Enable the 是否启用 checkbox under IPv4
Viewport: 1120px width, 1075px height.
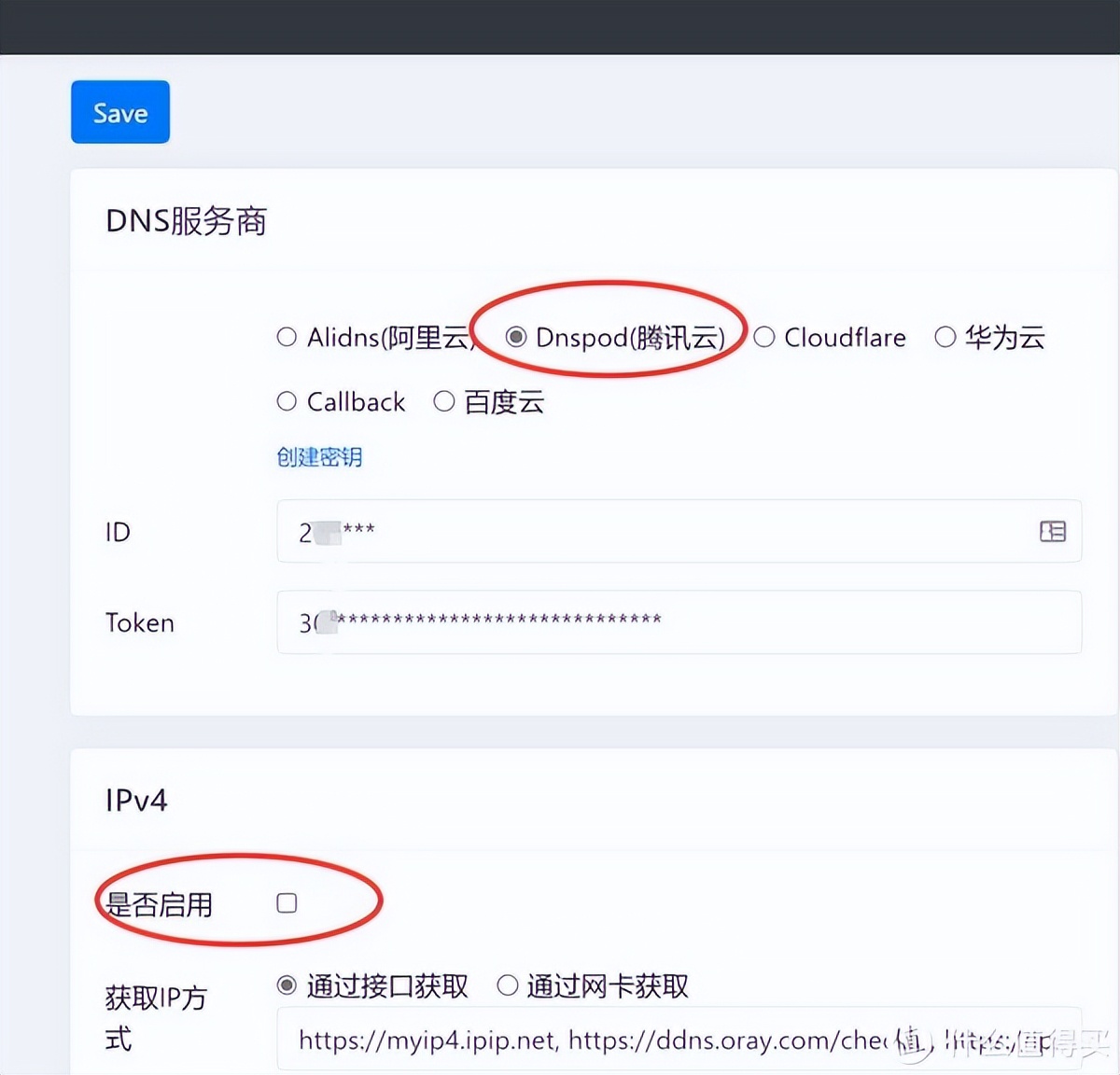point(287,902)
